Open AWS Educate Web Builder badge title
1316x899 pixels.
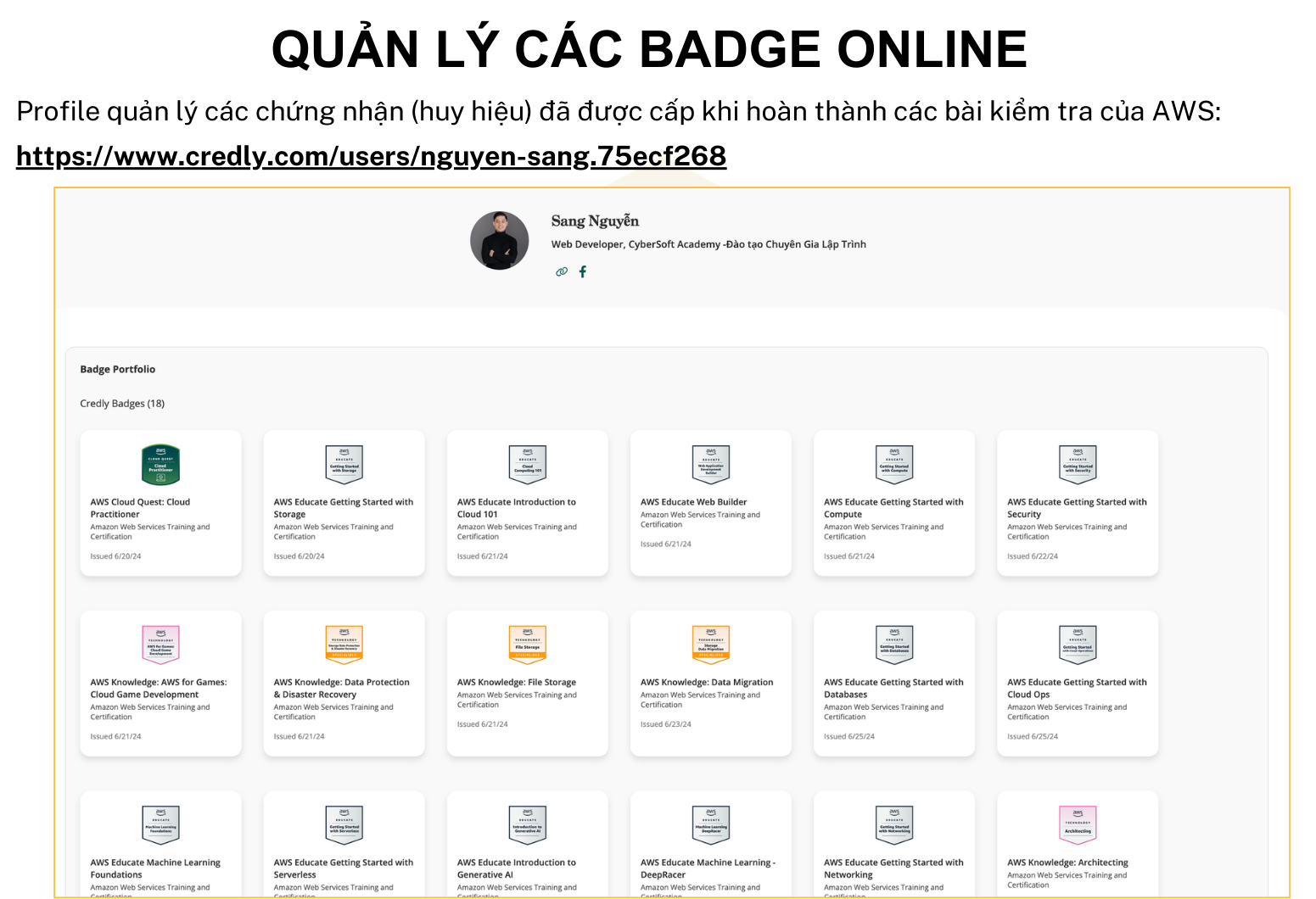(693, 502)
